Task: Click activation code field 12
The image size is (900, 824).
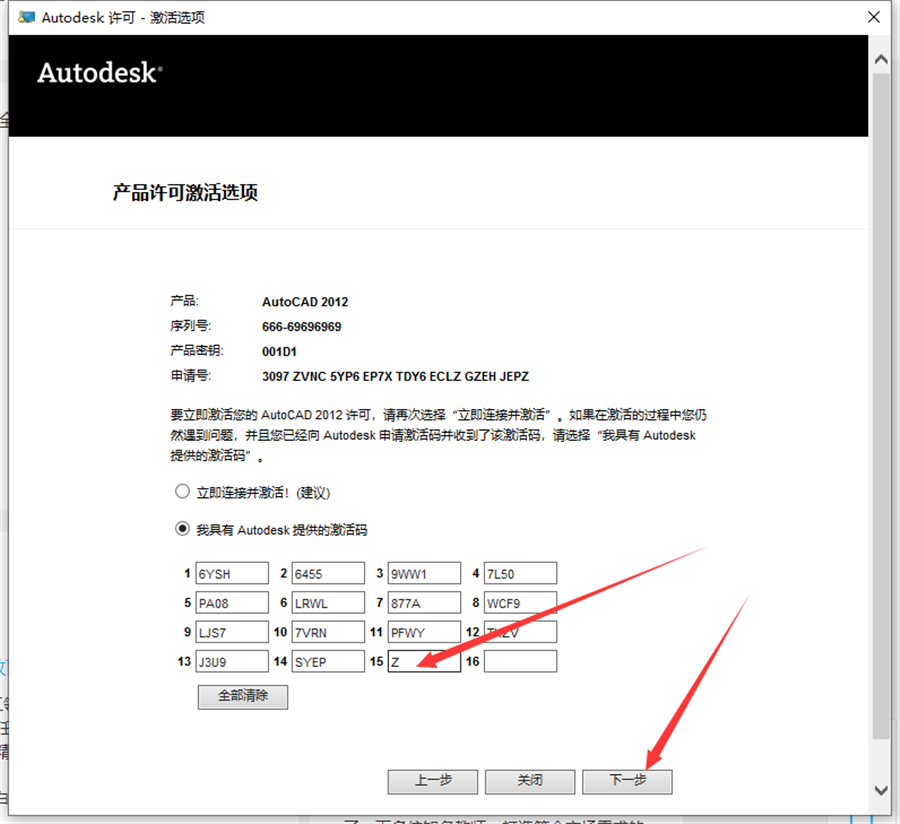Action: point(520,632)
